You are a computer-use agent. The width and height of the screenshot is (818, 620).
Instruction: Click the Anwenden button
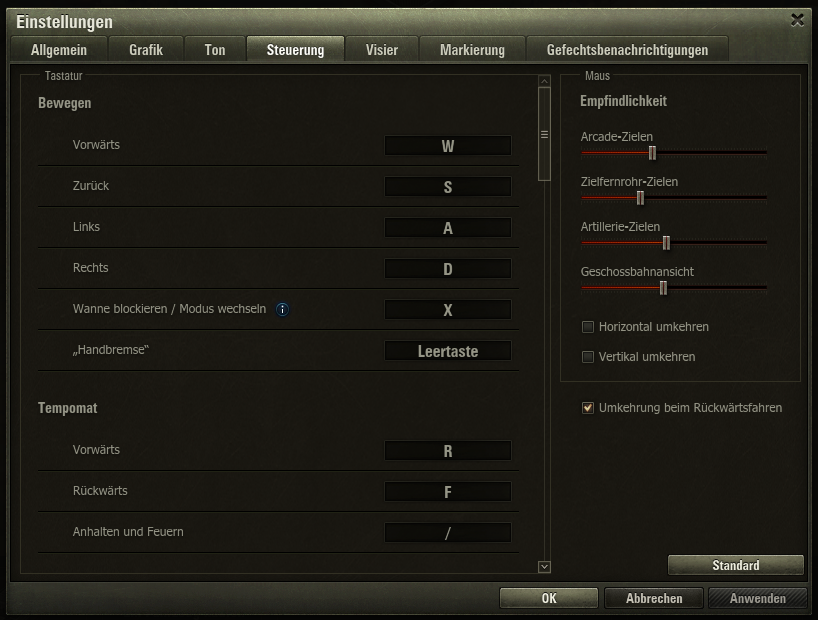pos(757,598)
